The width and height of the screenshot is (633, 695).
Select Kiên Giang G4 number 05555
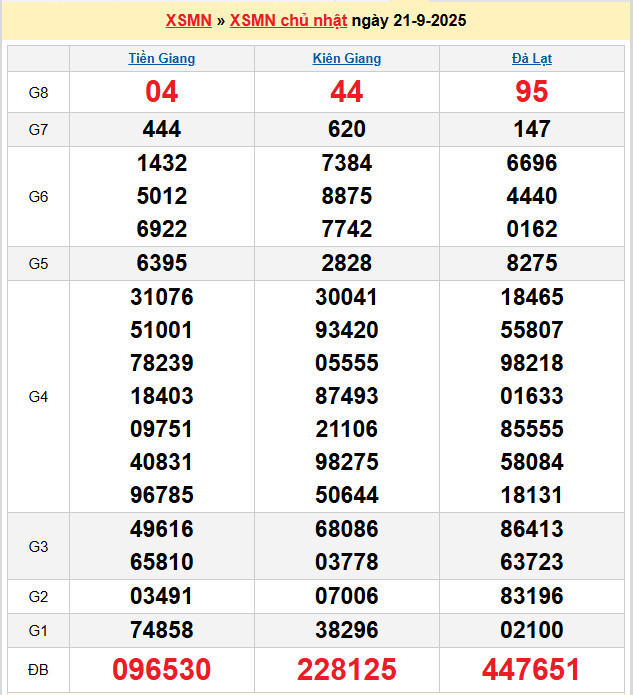[x=347, y=363]
